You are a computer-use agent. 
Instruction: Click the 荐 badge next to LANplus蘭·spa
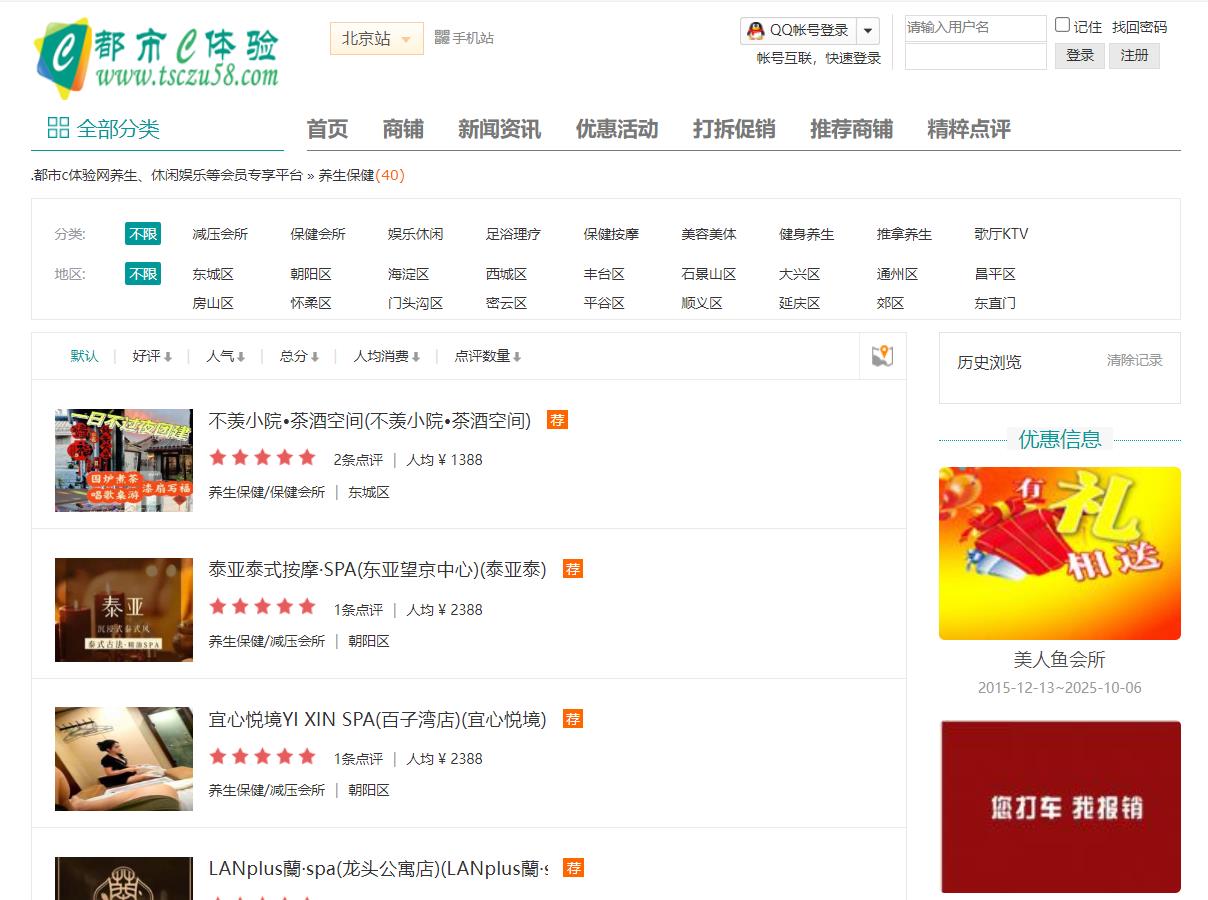574,869
